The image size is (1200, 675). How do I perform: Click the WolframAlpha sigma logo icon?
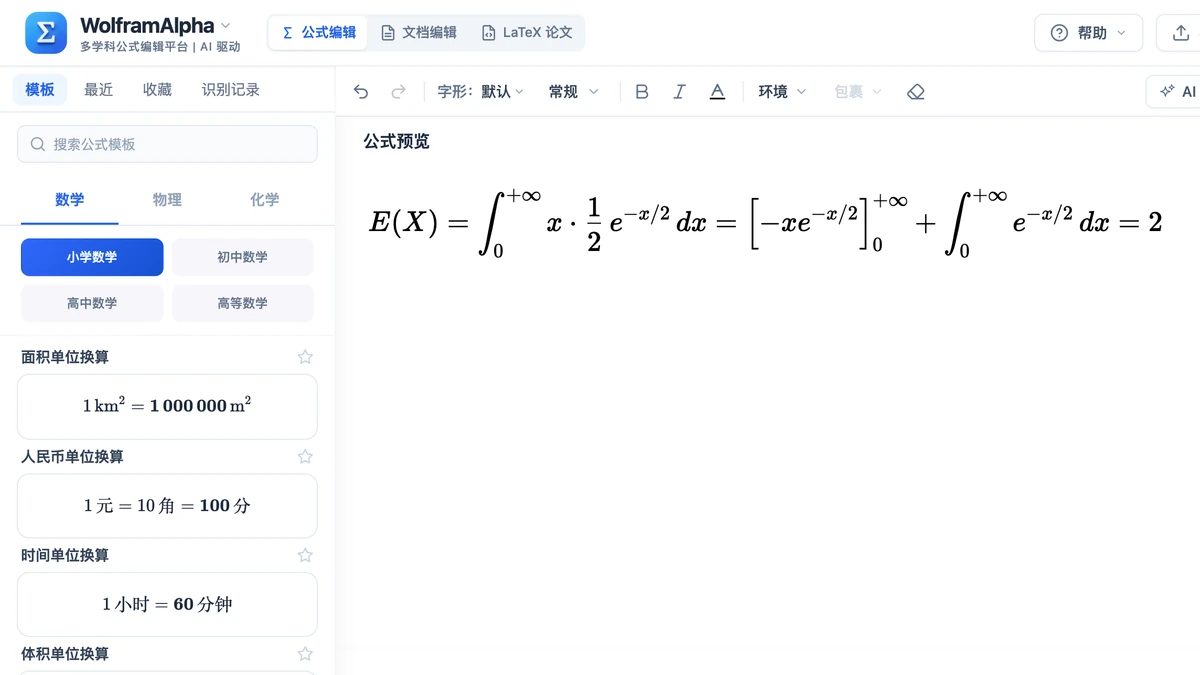(46, 33)
